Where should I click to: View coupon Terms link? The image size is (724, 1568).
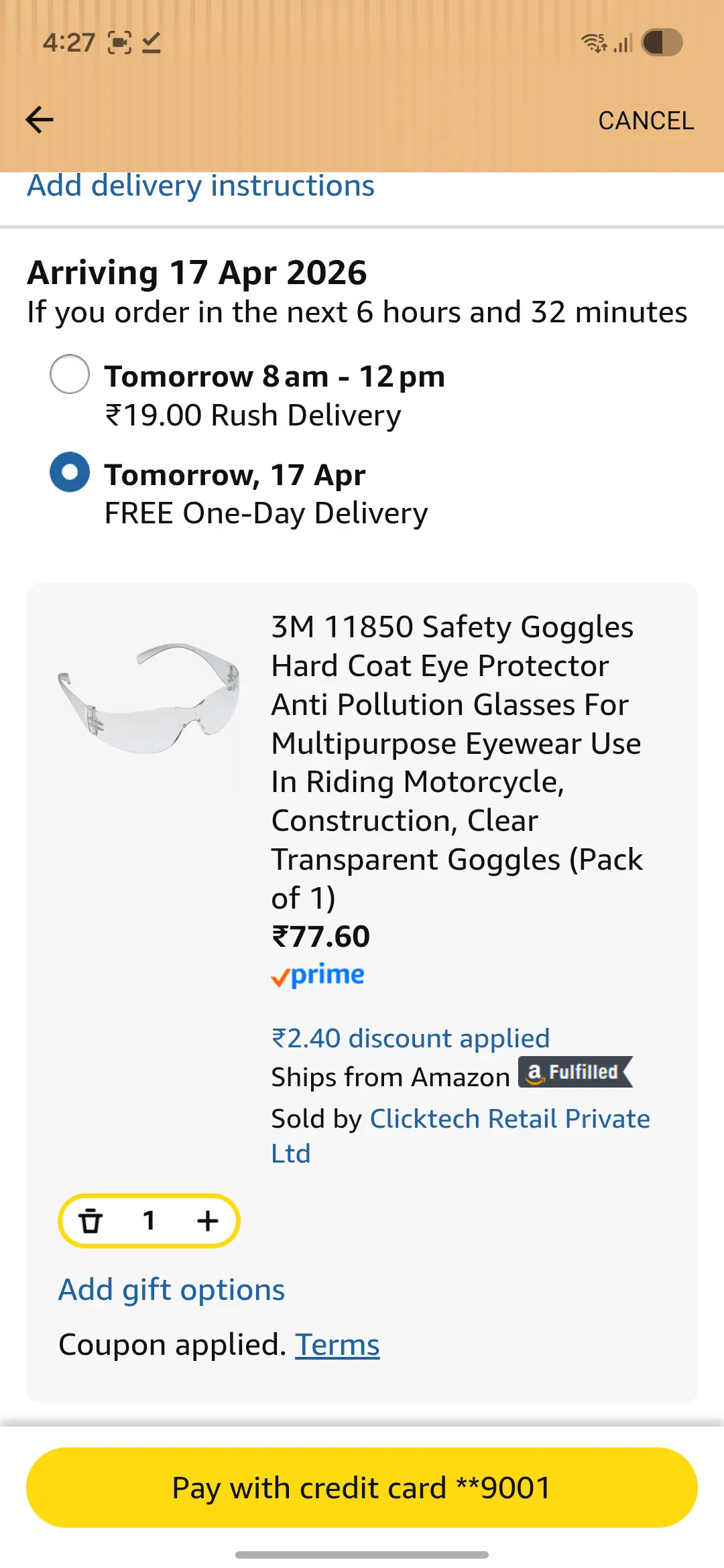[x=337, y=1345]
